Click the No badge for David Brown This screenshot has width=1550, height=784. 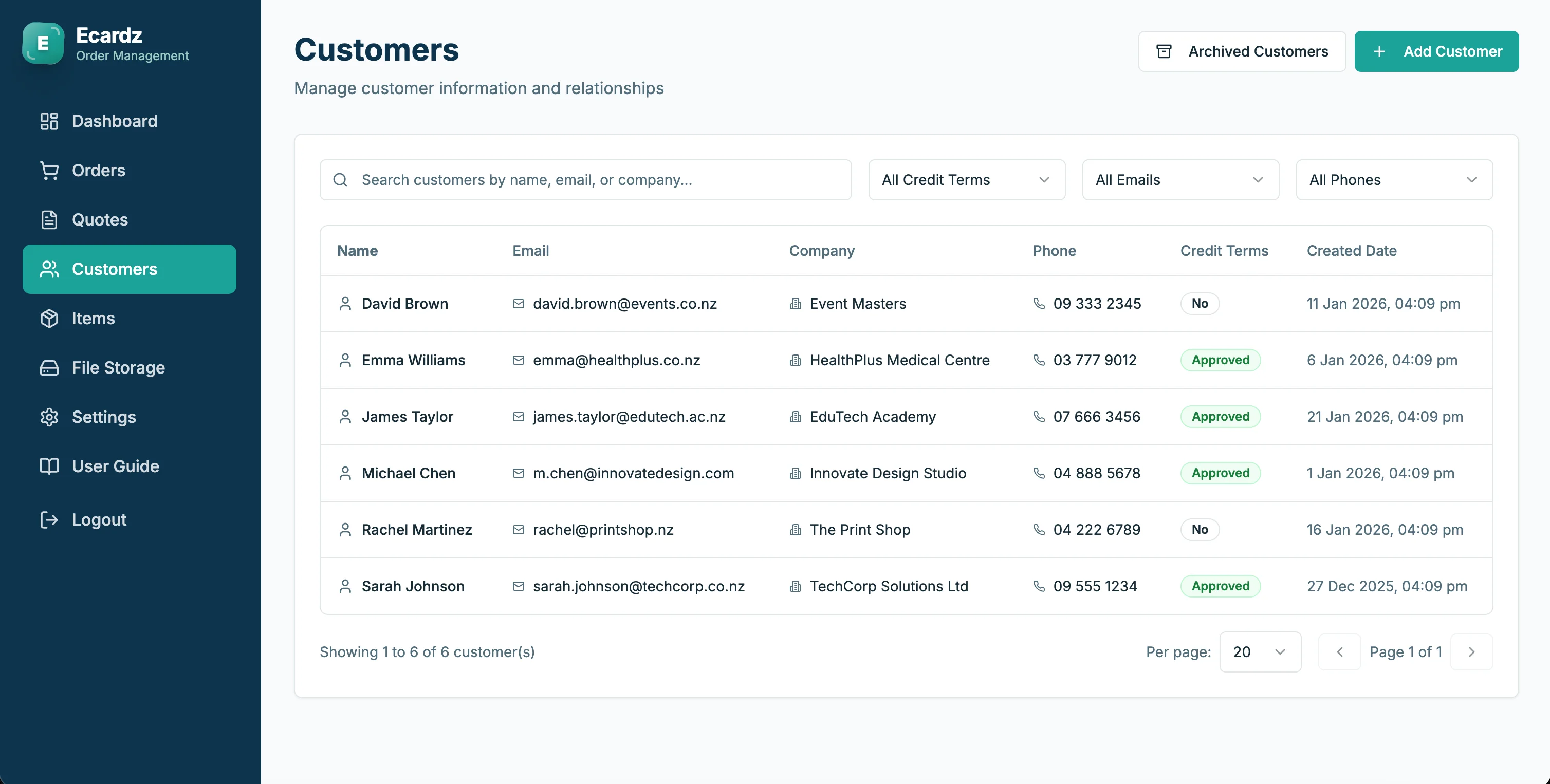point(1200,304)
